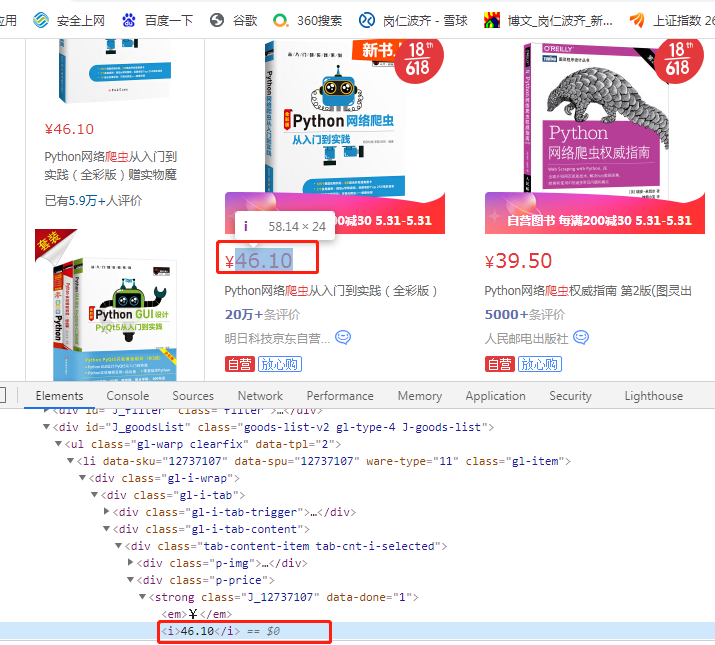The width and height of the screenshot is (715, 645).
Task: Collapse the strong J_12737107 node
Action: coord(142,597)
